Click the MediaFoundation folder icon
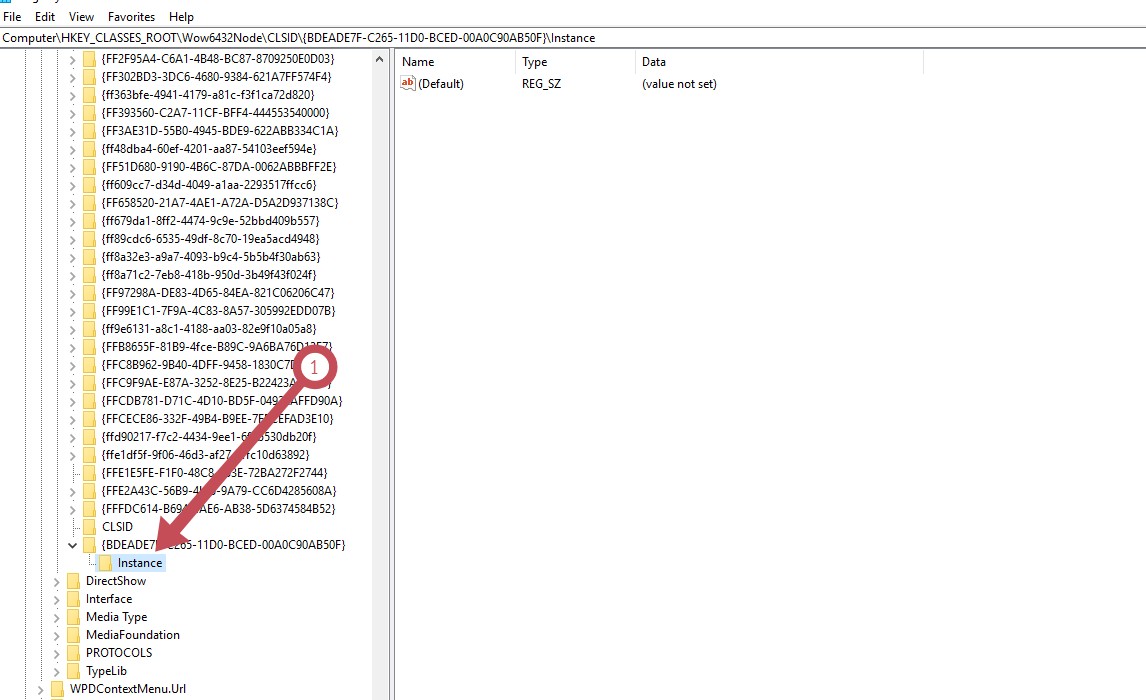Viewport: 1146px width, 700px height. coord(74,635)
